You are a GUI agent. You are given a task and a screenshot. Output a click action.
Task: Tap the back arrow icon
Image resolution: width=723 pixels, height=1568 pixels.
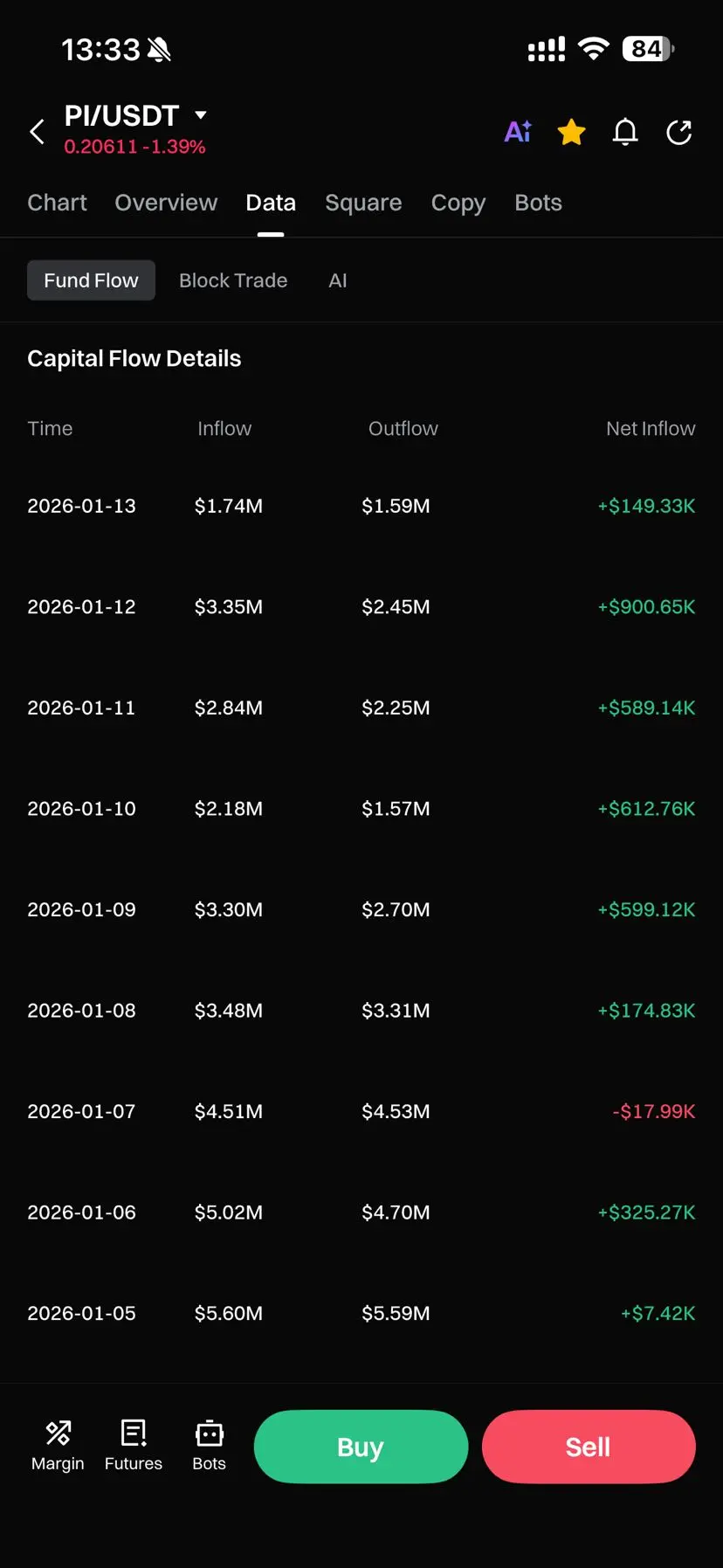(x=38, y=132)
